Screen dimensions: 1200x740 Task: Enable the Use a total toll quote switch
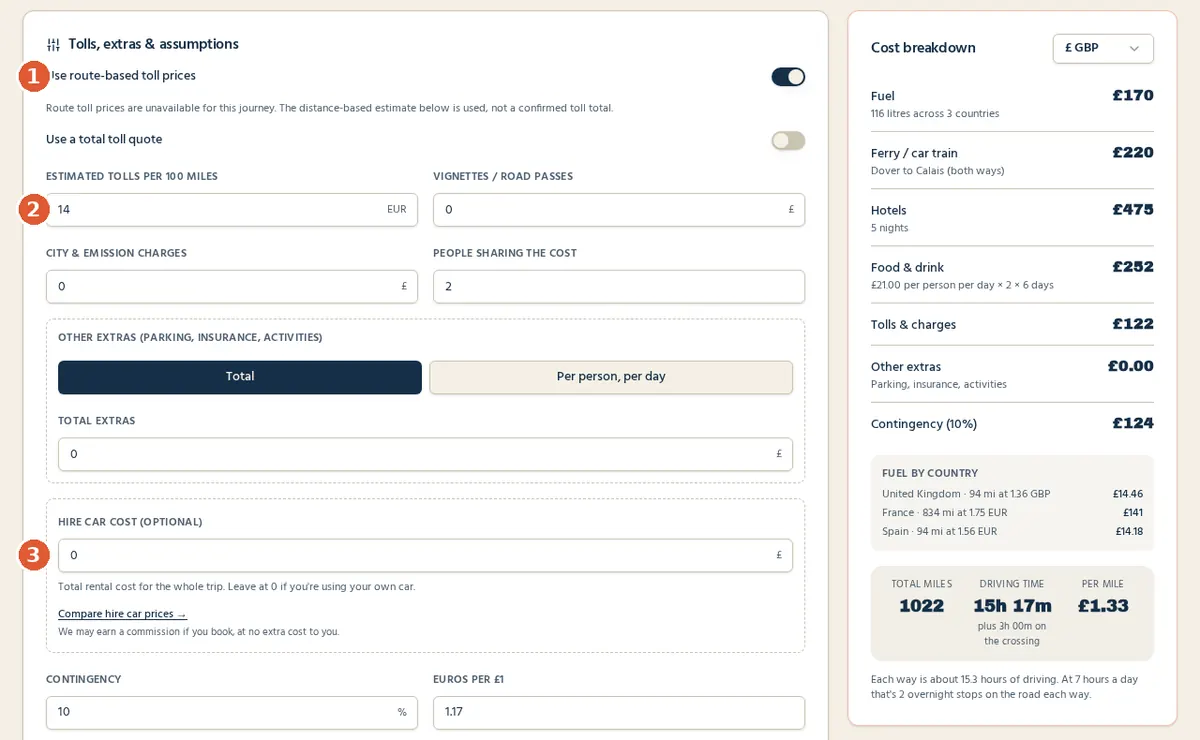(788, 141)
